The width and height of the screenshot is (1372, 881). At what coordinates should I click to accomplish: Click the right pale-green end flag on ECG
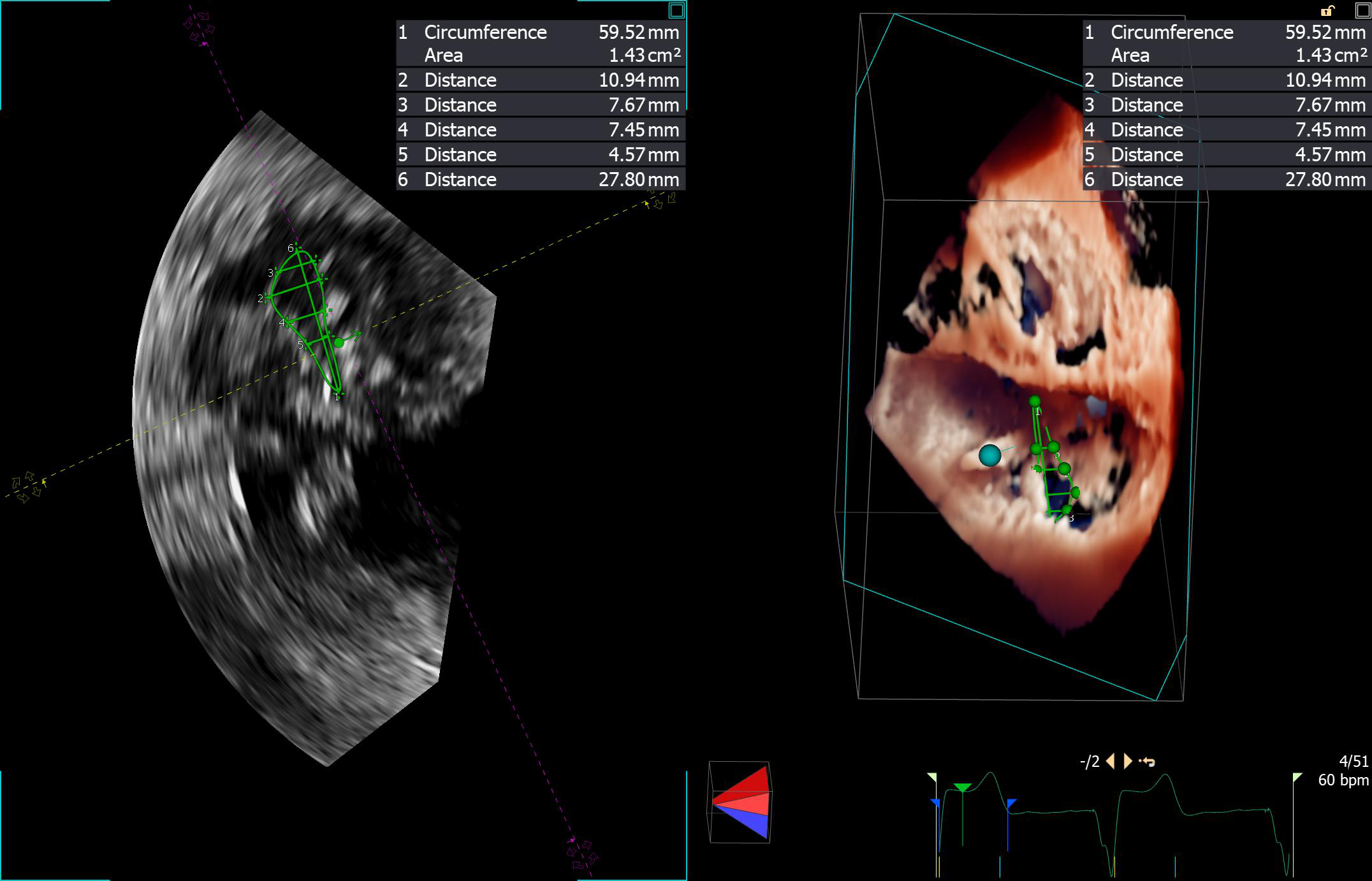click(1297, 777)
